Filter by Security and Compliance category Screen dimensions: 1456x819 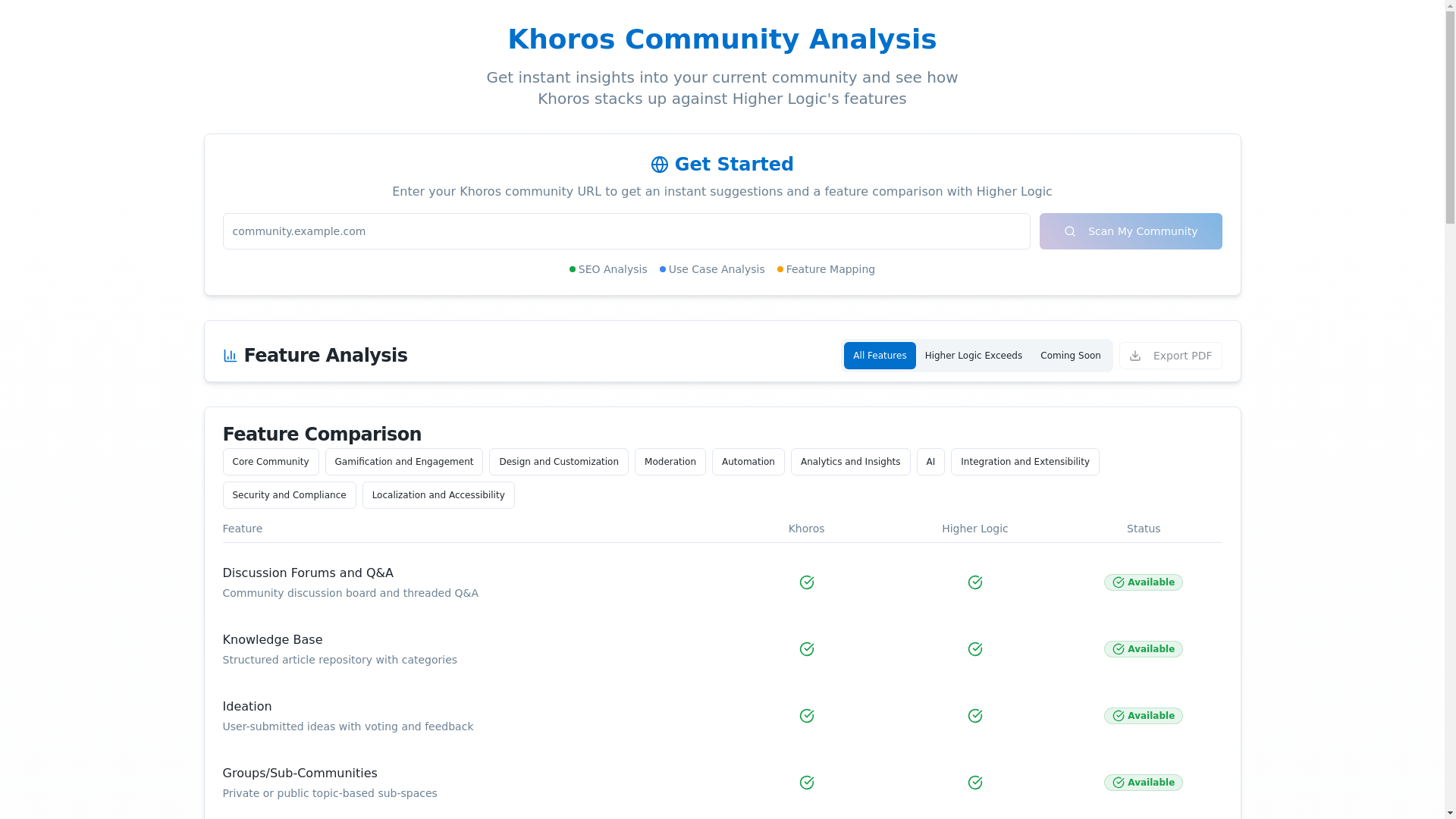pyautogui.click(x=290, y=495)
